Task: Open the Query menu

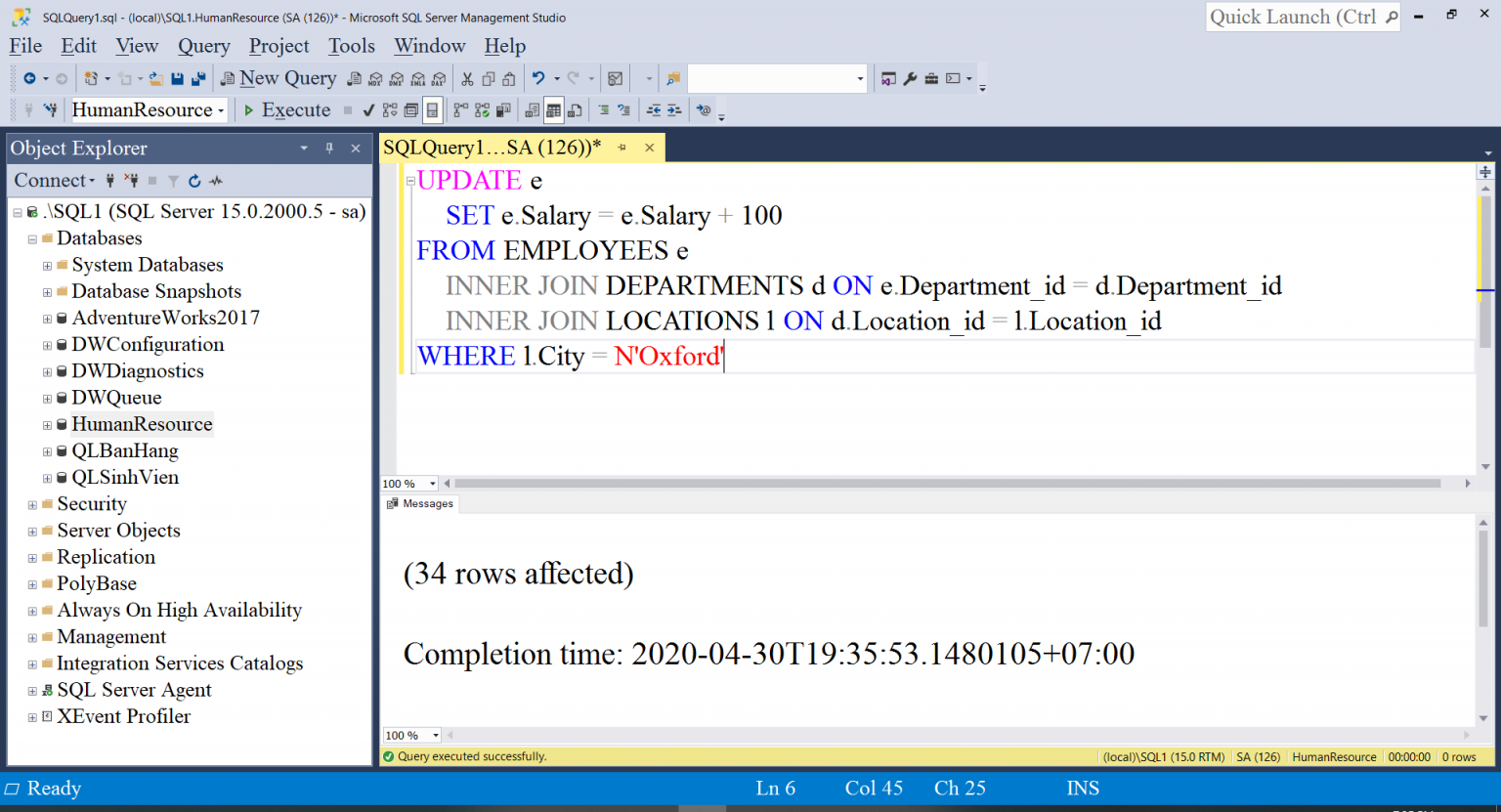Action: 203,46
